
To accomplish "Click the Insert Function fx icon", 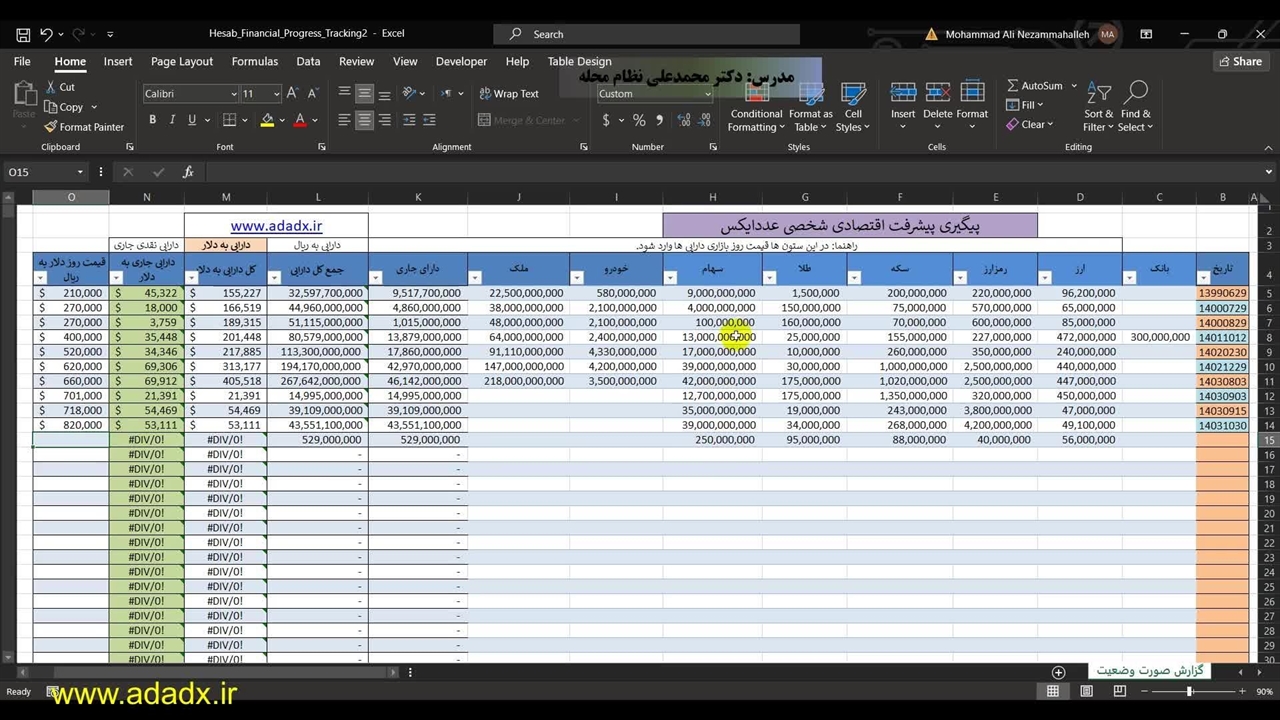I will point(188,172).
